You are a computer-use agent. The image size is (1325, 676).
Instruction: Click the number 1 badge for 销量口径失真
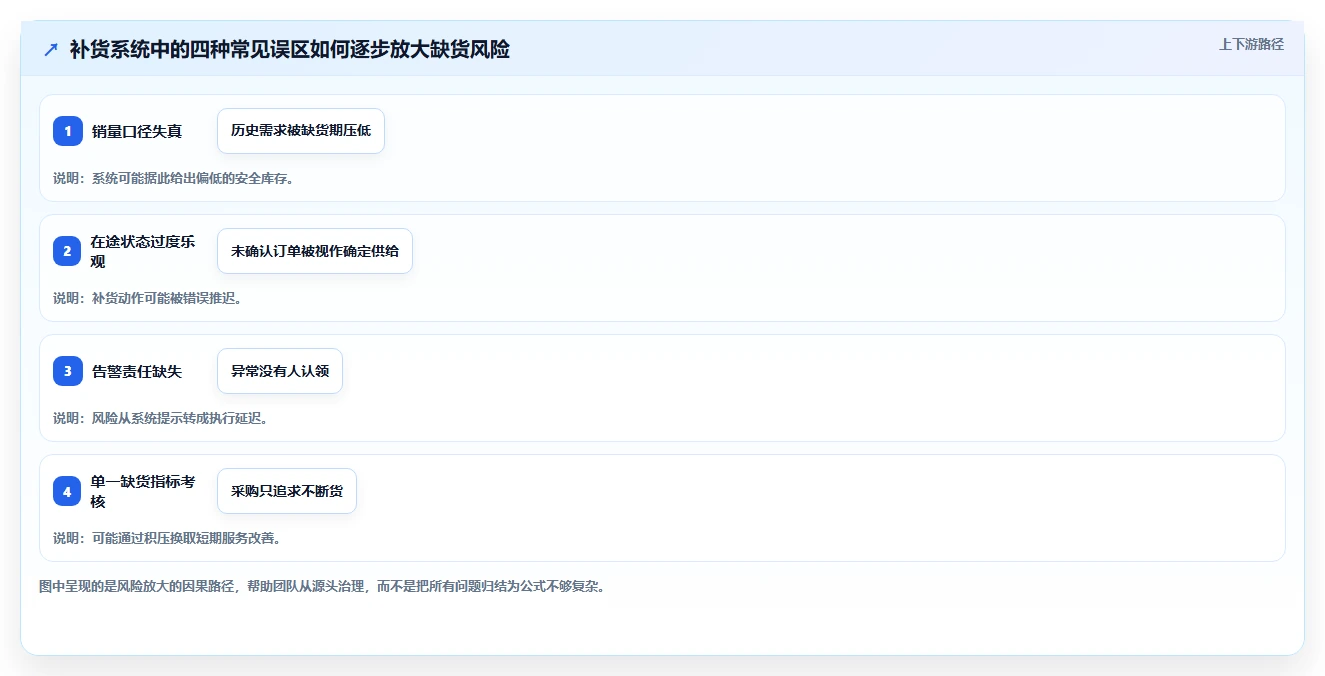[x=67, y=131]
